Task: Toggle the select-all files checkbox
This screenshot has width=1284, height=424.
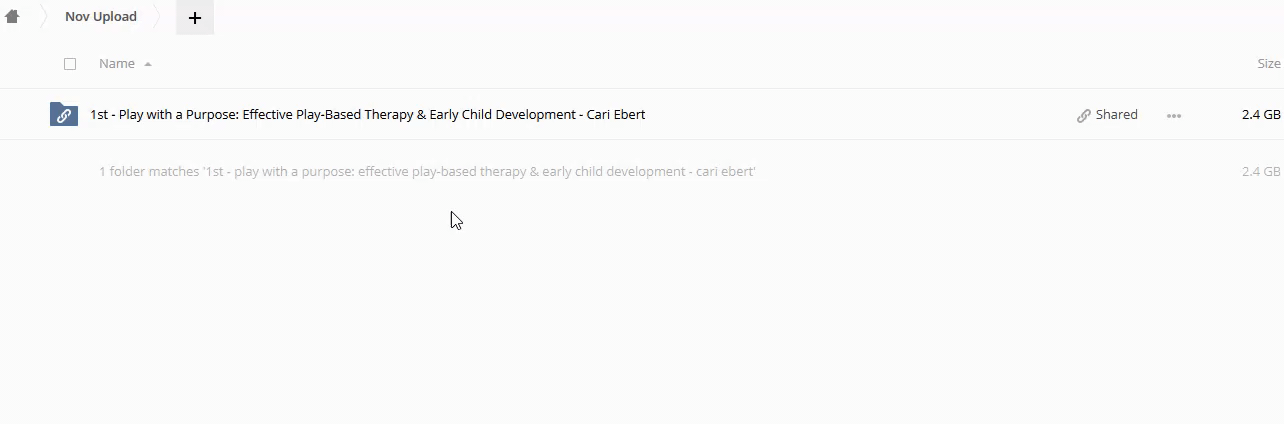Action: click(x=70, y=64)
